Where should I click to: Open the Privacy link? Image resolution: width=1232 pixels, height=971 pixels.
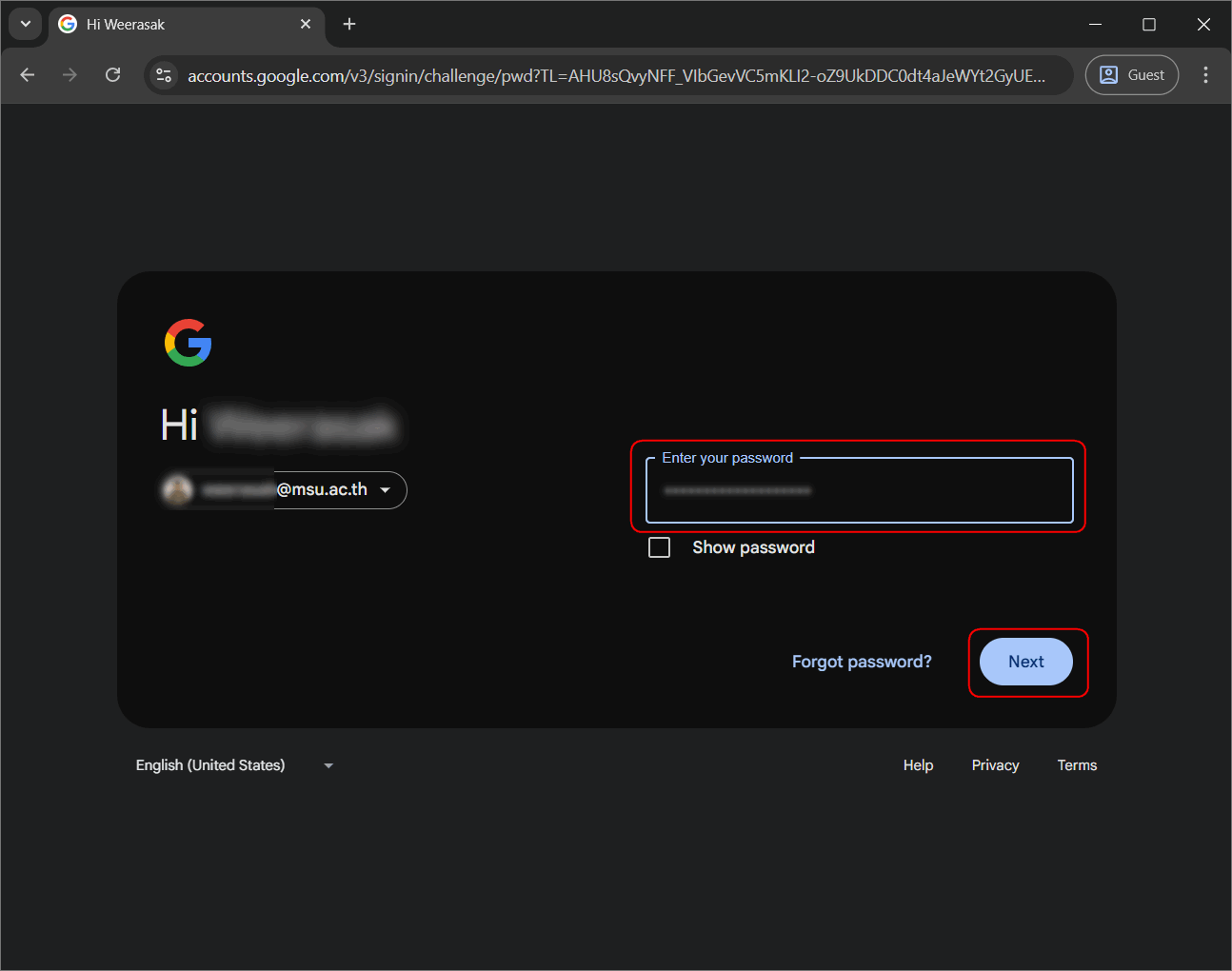tap(995, 765)
